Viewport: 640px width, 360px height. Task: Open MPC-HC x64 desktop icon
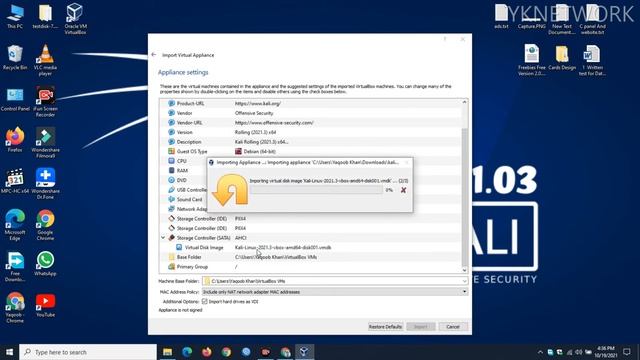15,181
